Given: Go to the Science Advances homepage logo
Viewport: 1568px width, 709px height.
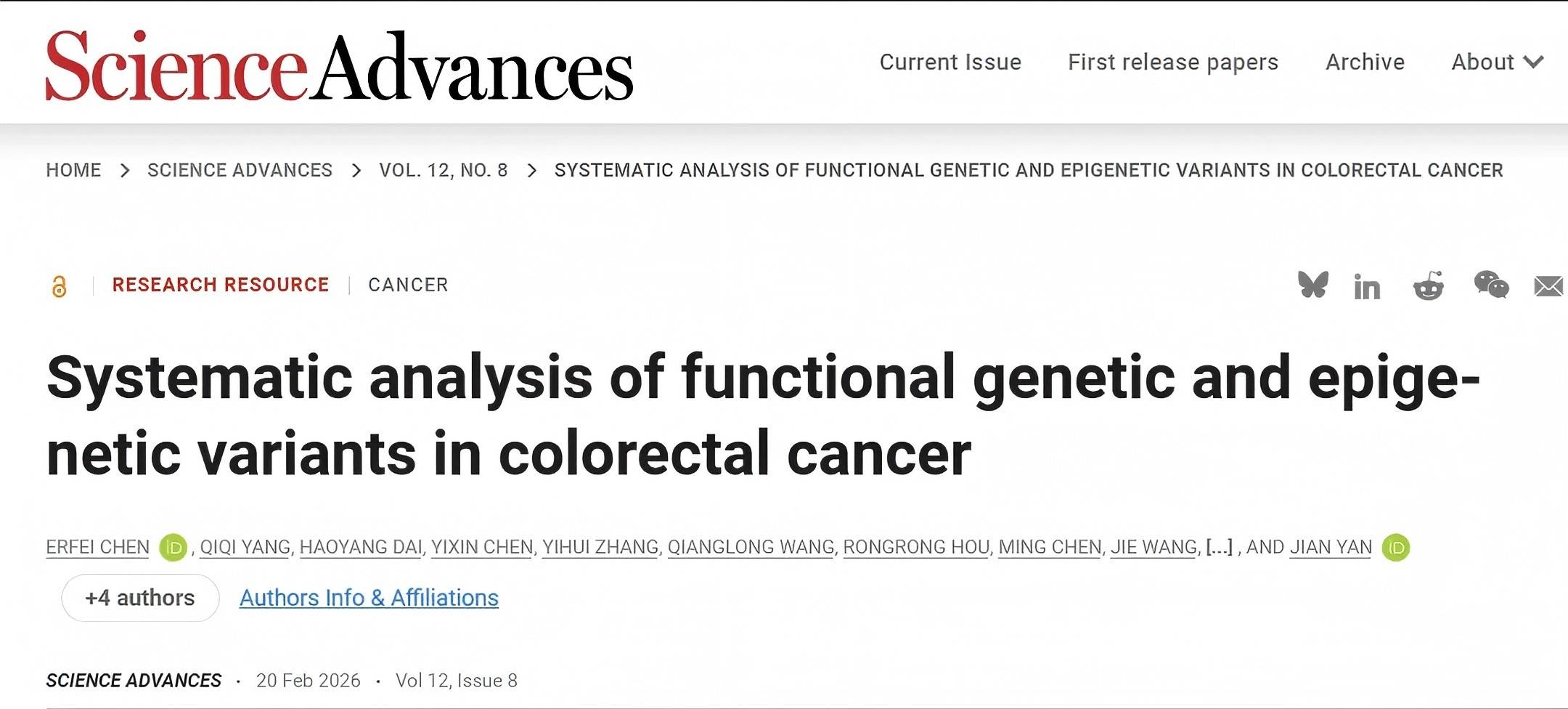Looking at the screenshot, I should point(339,65).
